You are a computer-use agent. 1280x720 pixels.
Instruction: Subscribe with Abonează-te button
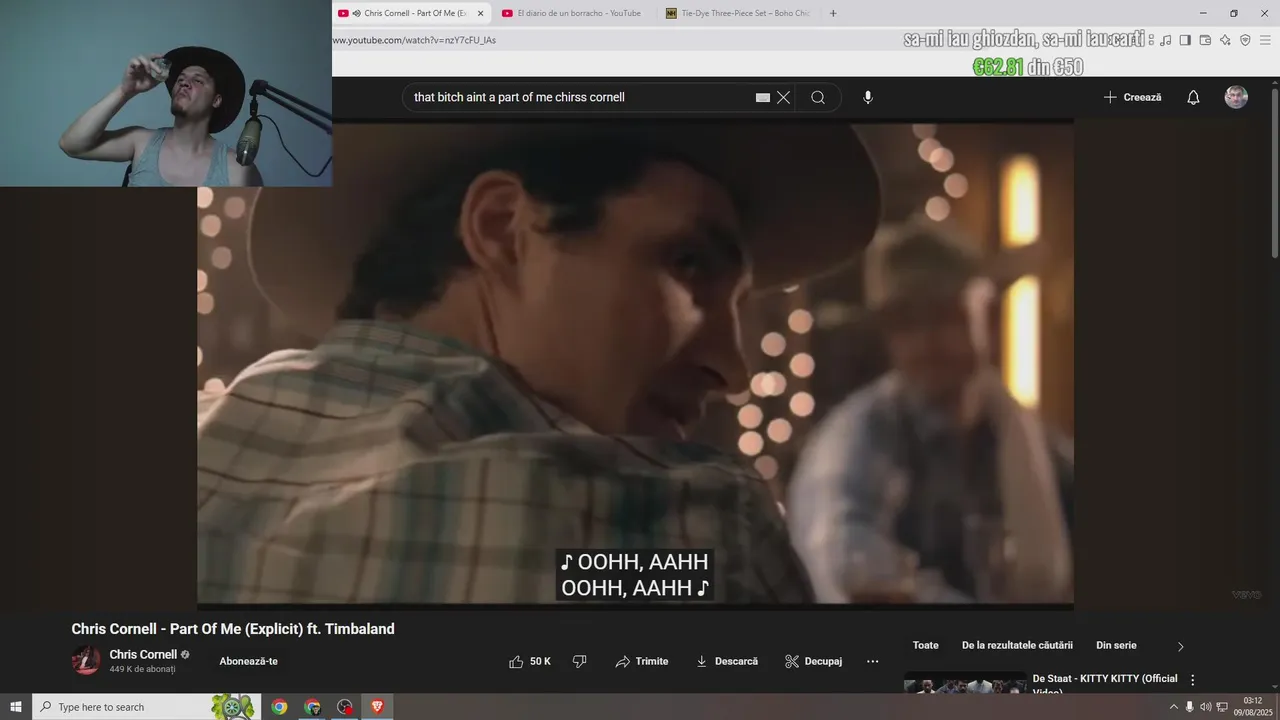point(249,661)
